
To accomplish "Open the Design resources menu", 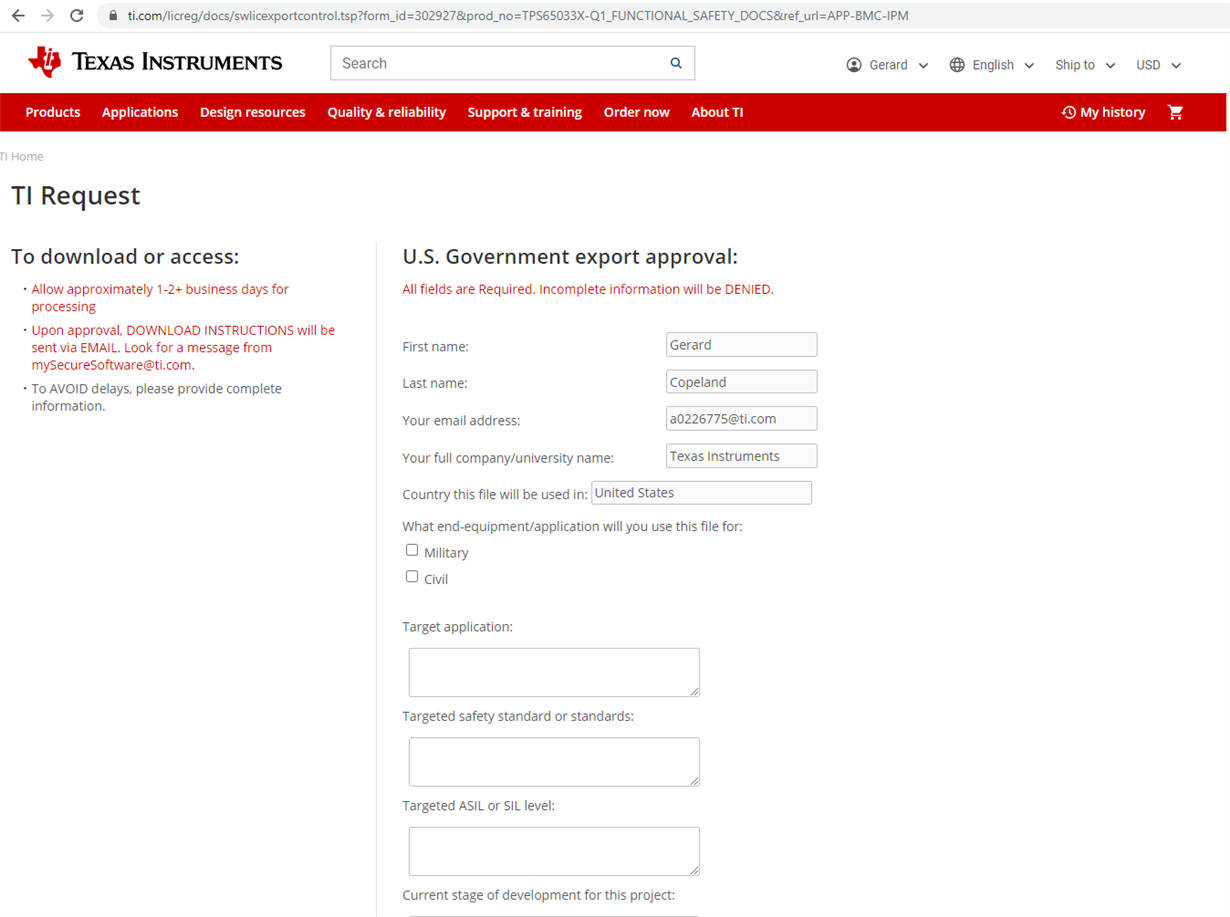I will pos(253,112).
